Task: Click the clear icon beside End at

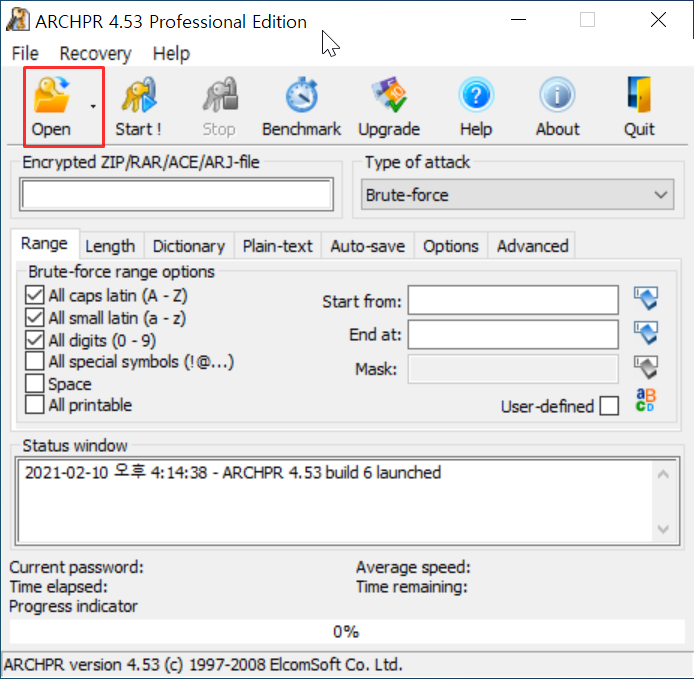Action: (x=646, y=332)
